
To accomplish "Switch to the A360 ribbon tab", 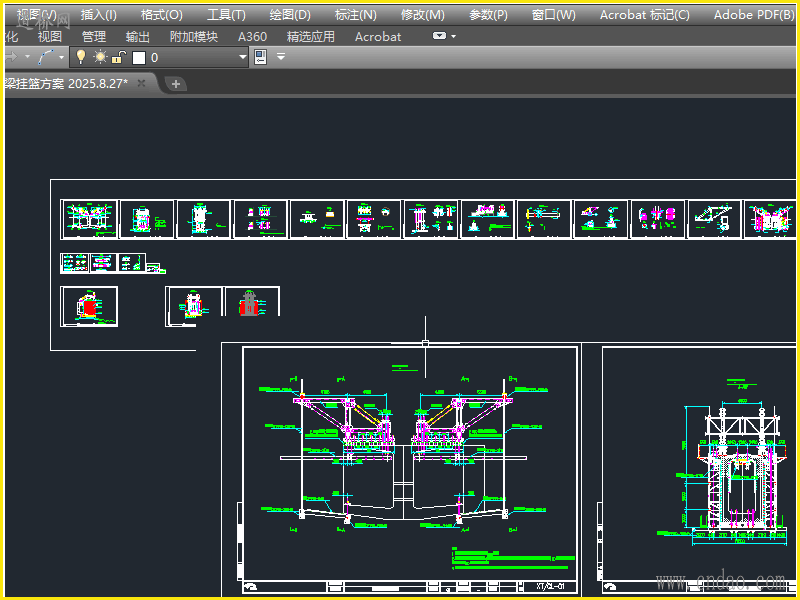I will click(252, 36).
